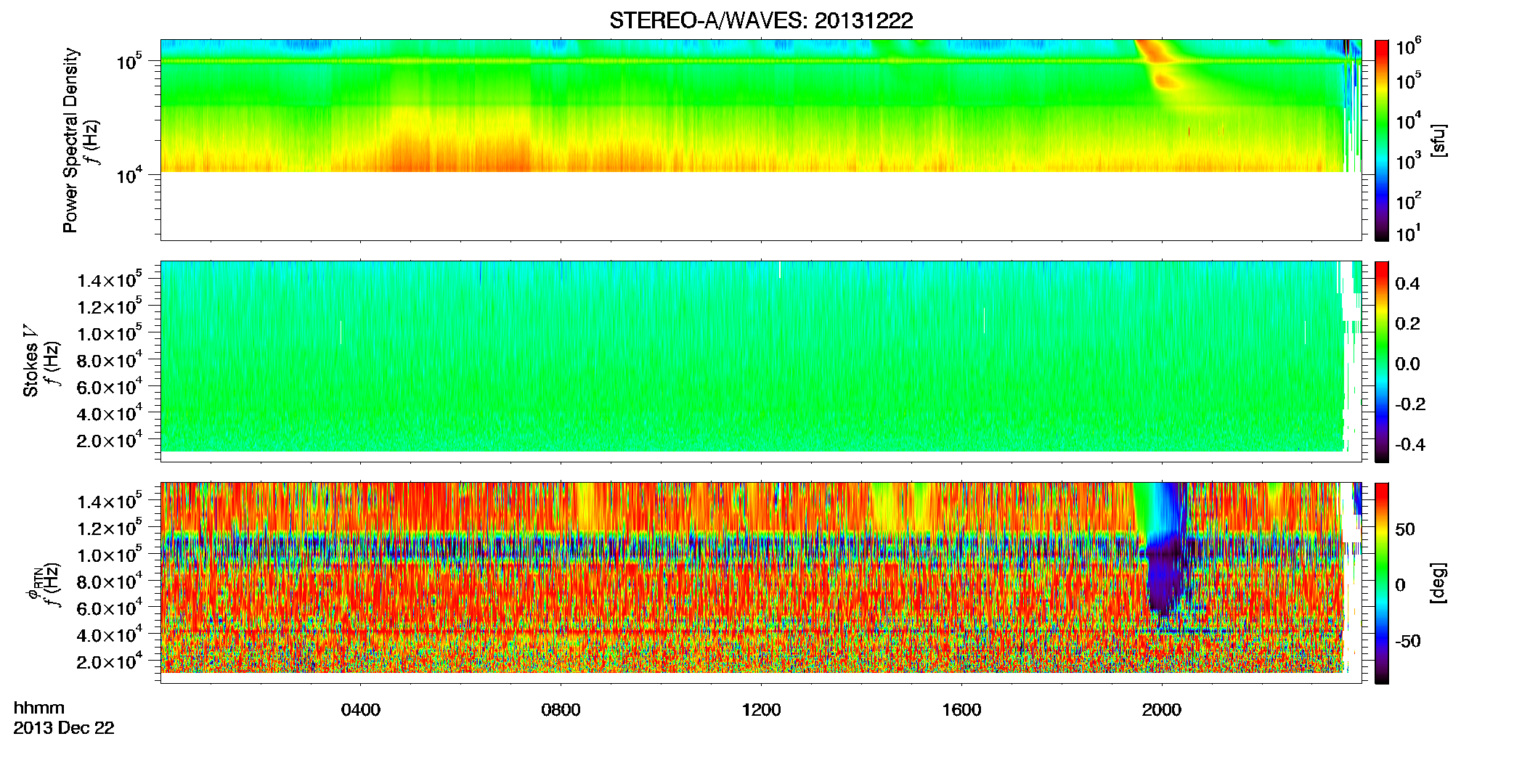
Task: Select the "Power Spectral Density" axis label
Action: click(70, 140)
